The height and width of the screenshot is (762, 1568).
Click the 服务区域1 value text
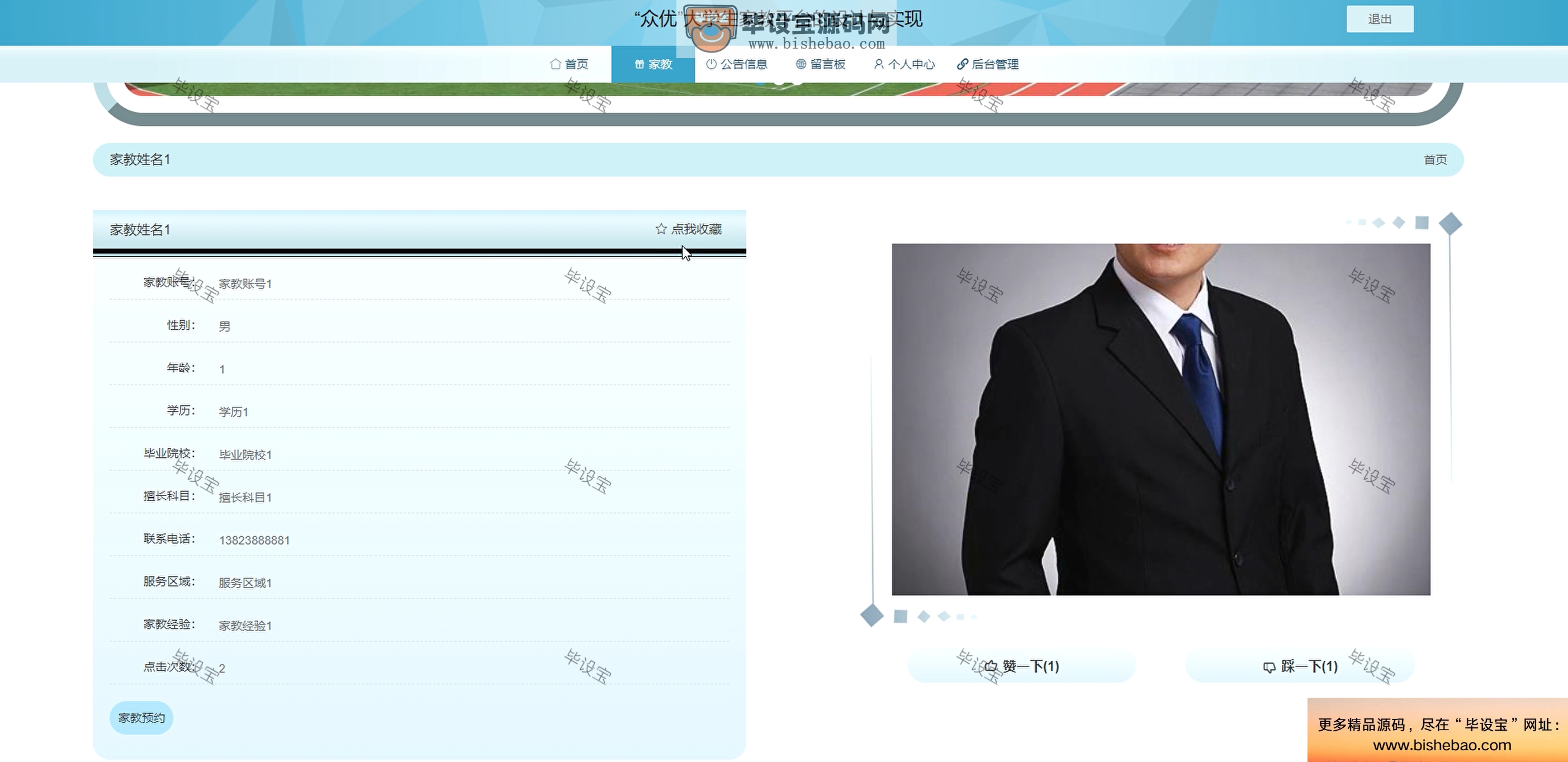[x=245, y=583]
